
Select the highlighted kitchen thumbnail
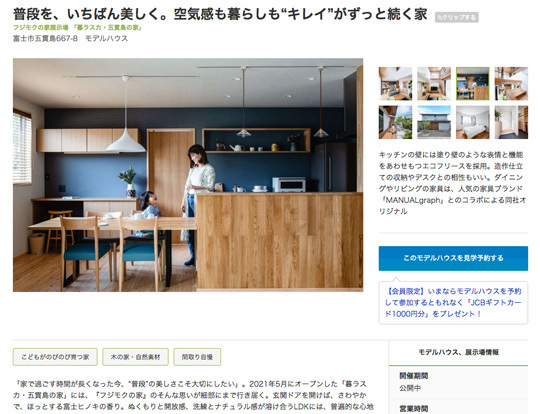(472, 84)
